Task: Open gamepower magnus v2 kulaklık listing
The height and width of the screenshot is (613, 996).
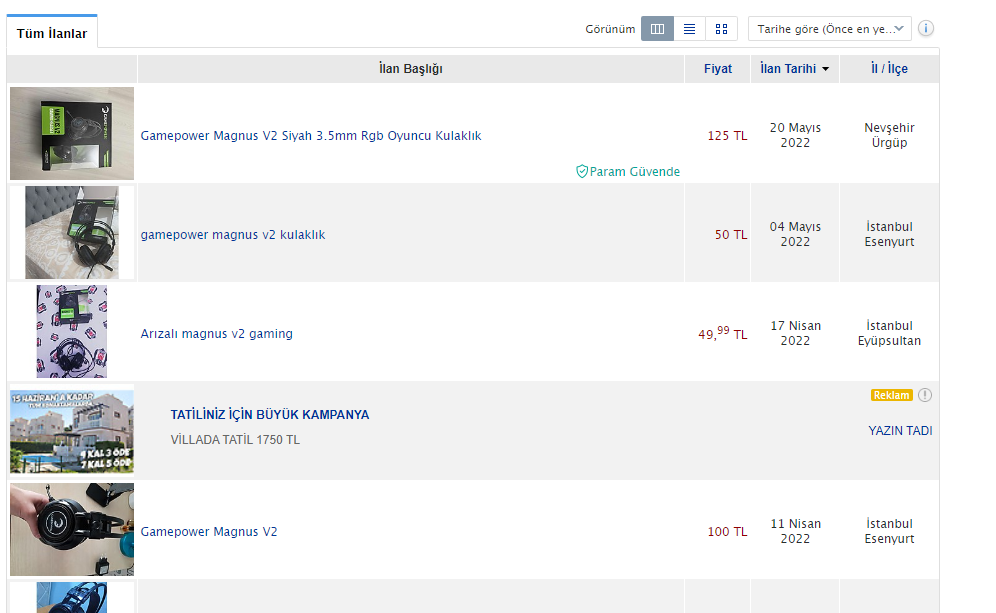Action: (233, 235)
